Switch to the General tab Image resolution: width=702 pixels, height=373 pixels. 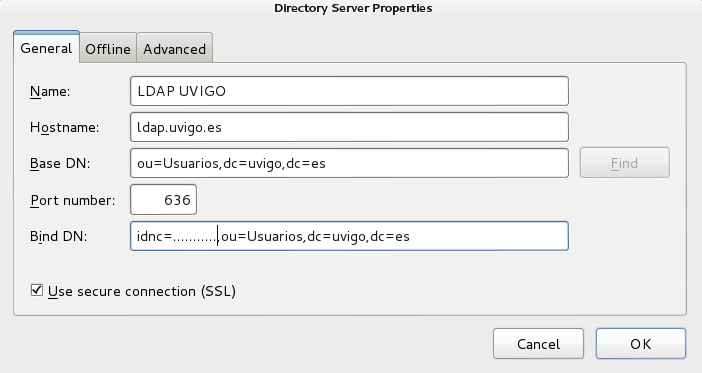[x=46, y=48]
